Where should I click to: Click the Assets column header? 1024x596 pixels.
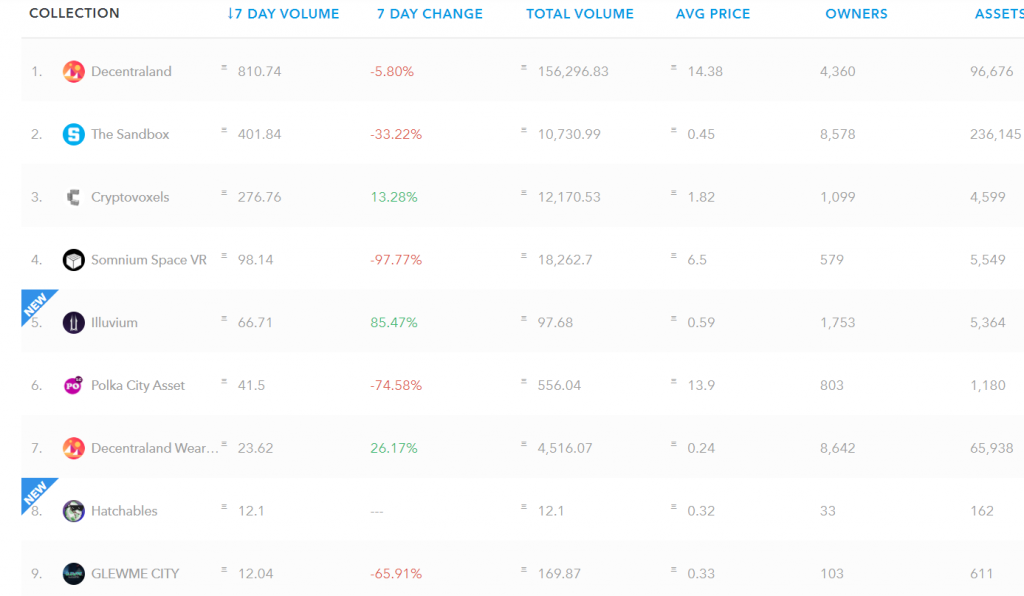coord(998,14)
